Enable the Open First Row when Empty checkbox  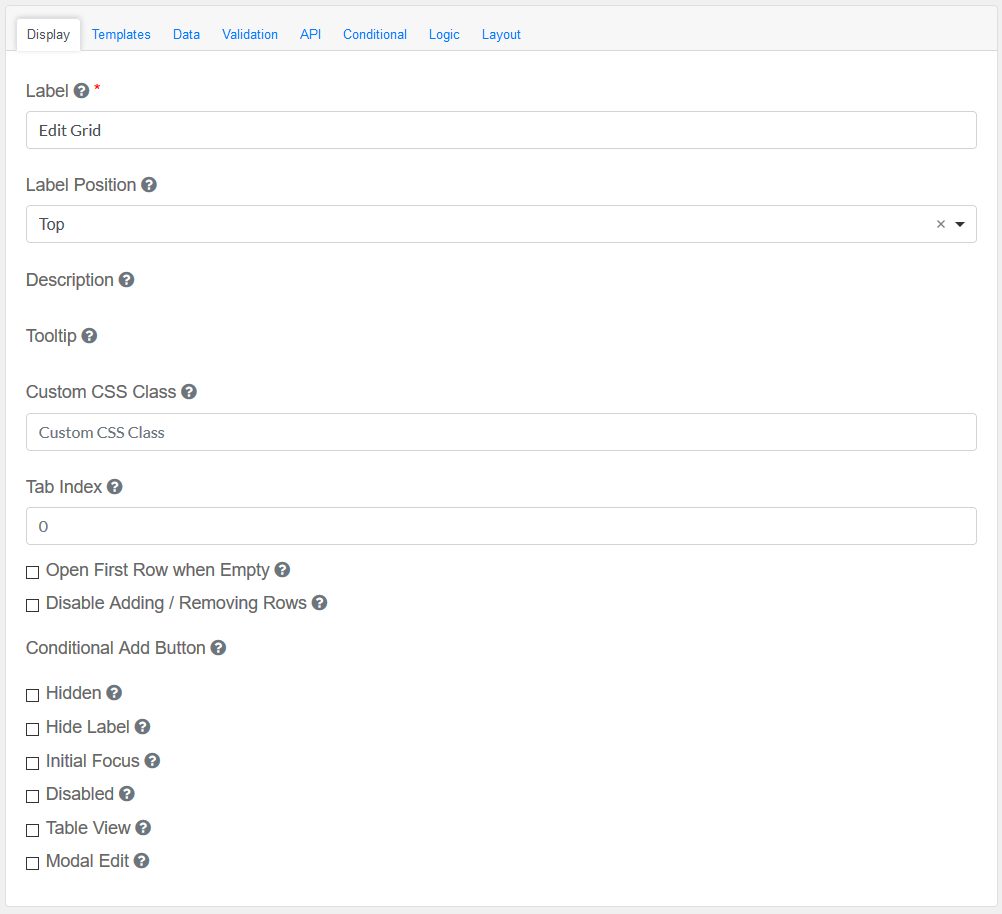33,572
